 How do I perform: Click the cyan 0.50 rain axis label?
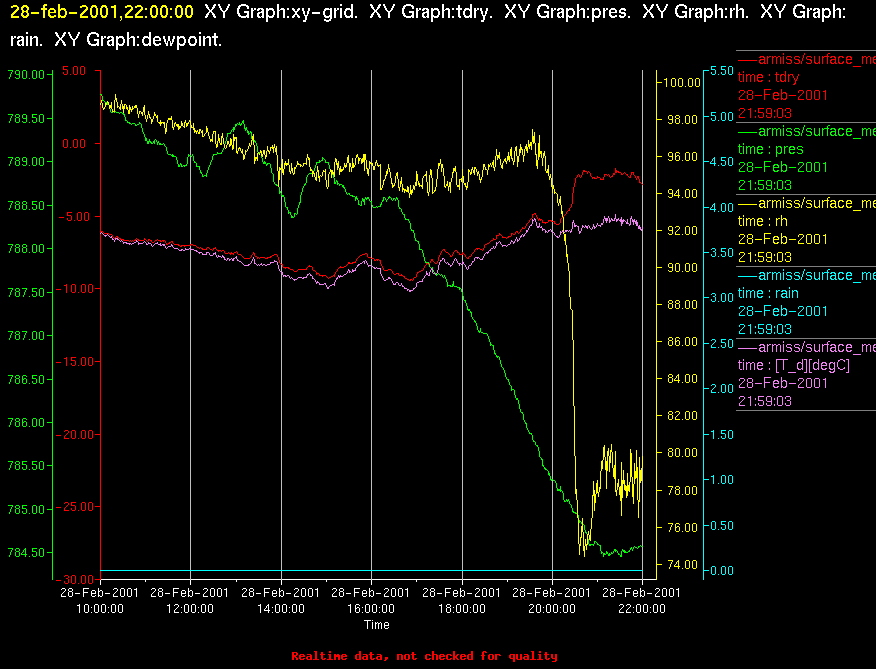[721, 525]
